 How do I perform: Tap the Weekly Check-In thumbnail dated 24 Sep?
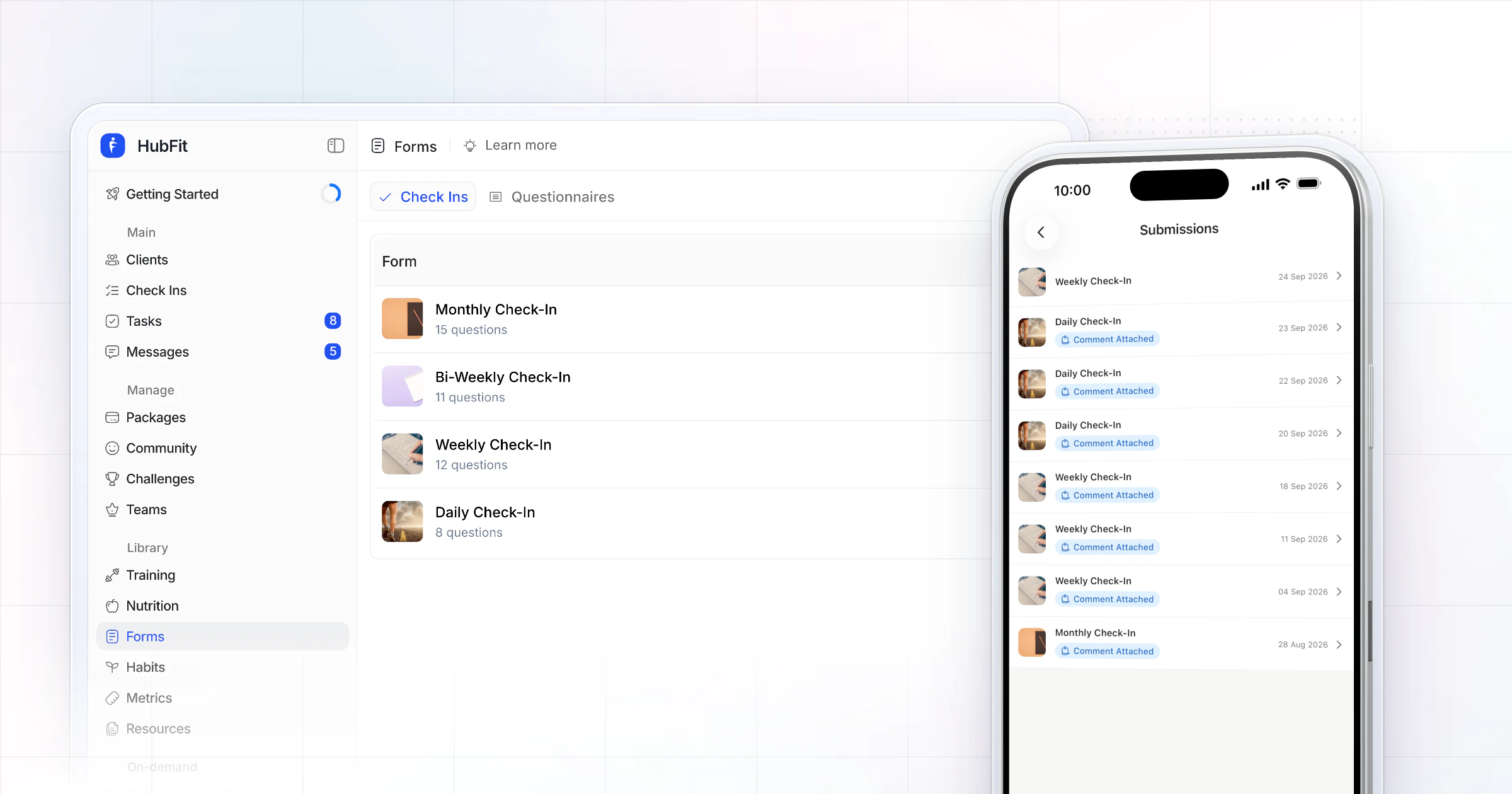click(x=1032, y=282)
